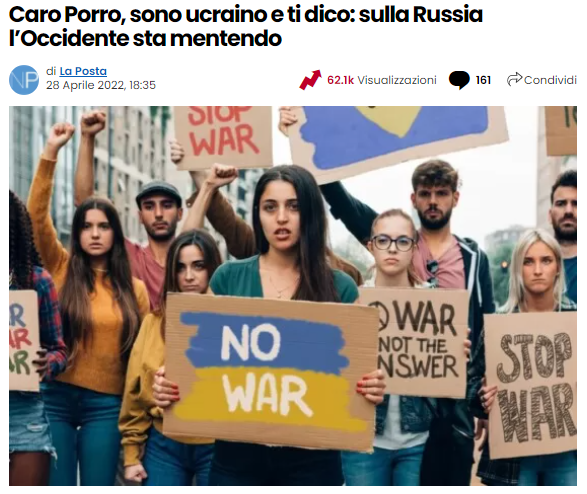Click the 161 comments count
Image resolution: width=587 pixels, height=494 pixels.
[483, 80]
